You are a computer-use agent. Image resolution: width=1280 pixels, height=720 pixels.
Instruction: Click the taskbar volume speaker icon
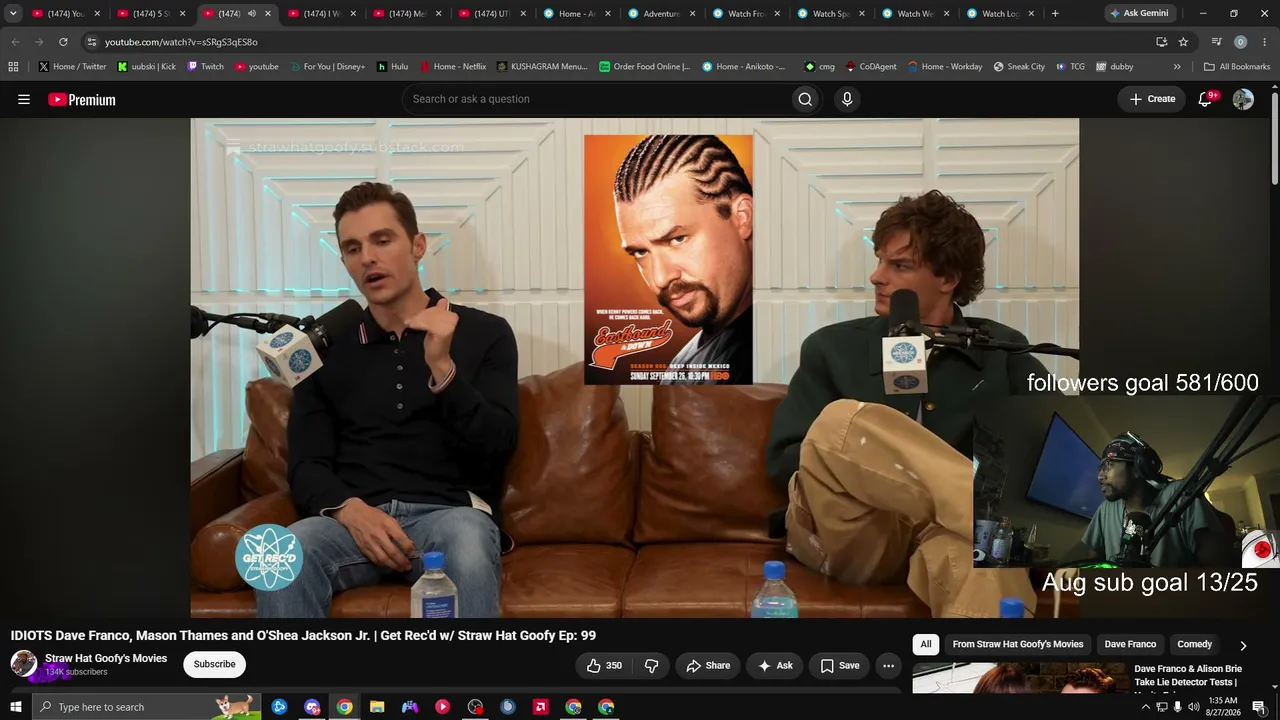[x=1193, y=707]
